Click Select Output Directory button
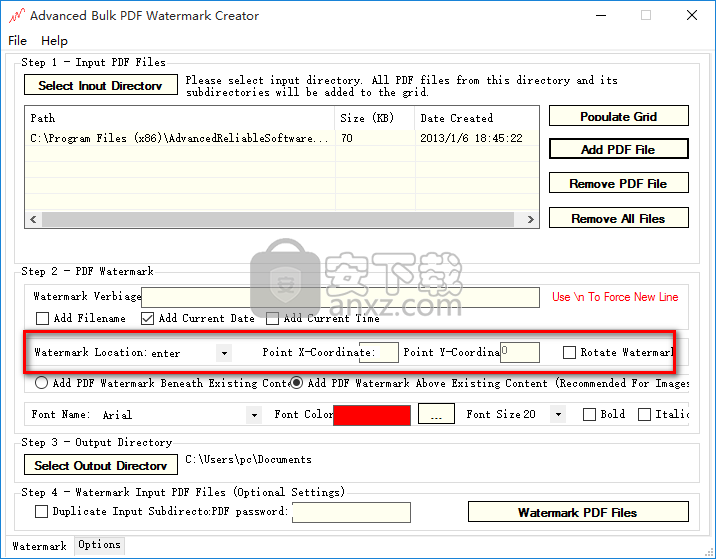This screenshot has width=716, height=559. pyautogui.click(x=100, y=464)
